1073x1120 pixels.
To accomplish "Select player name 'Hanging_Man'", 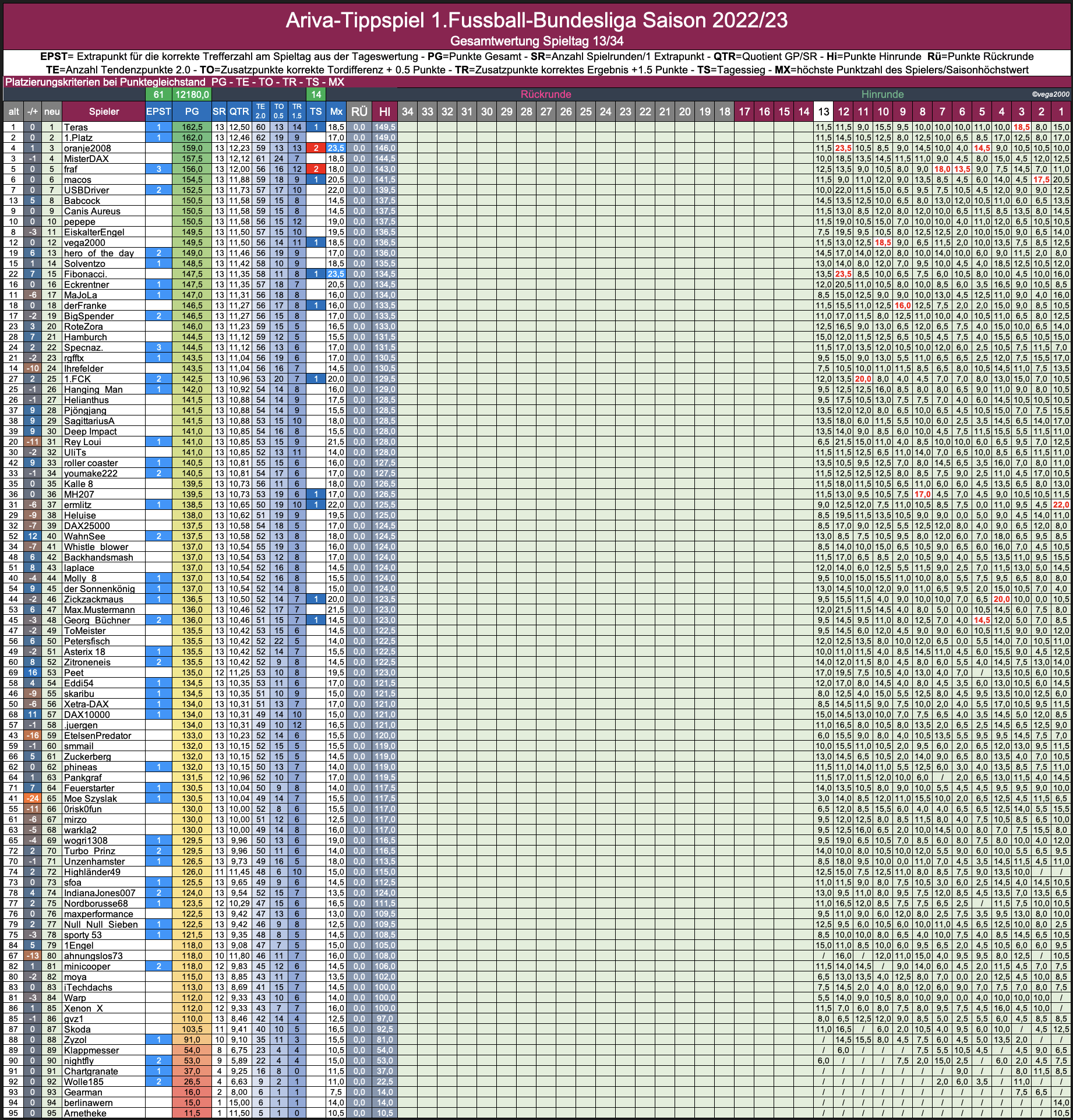I will coord(93,389).
